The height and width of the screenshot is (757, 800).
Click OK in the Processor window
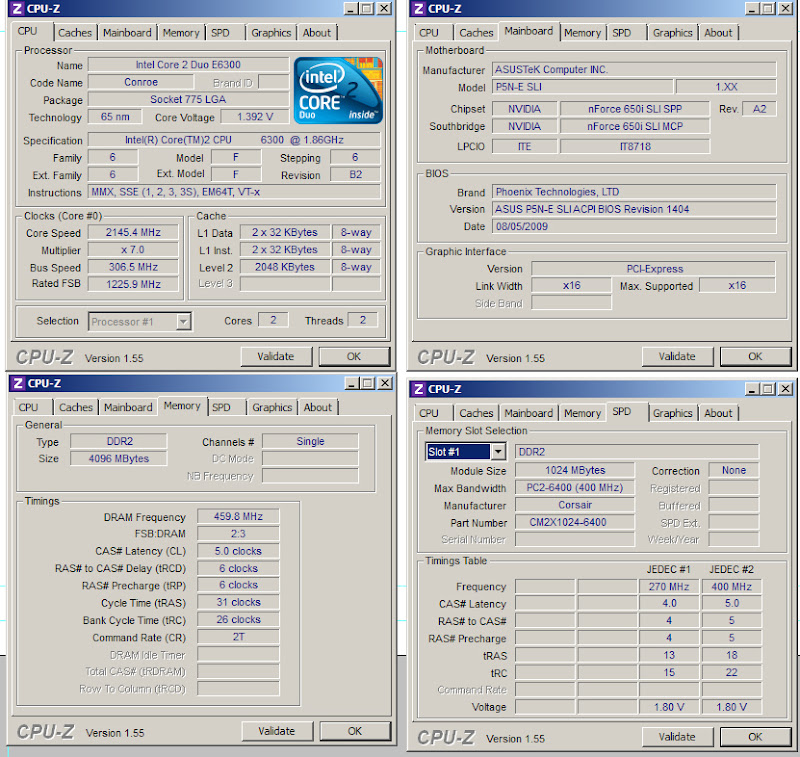coord(354,357)
